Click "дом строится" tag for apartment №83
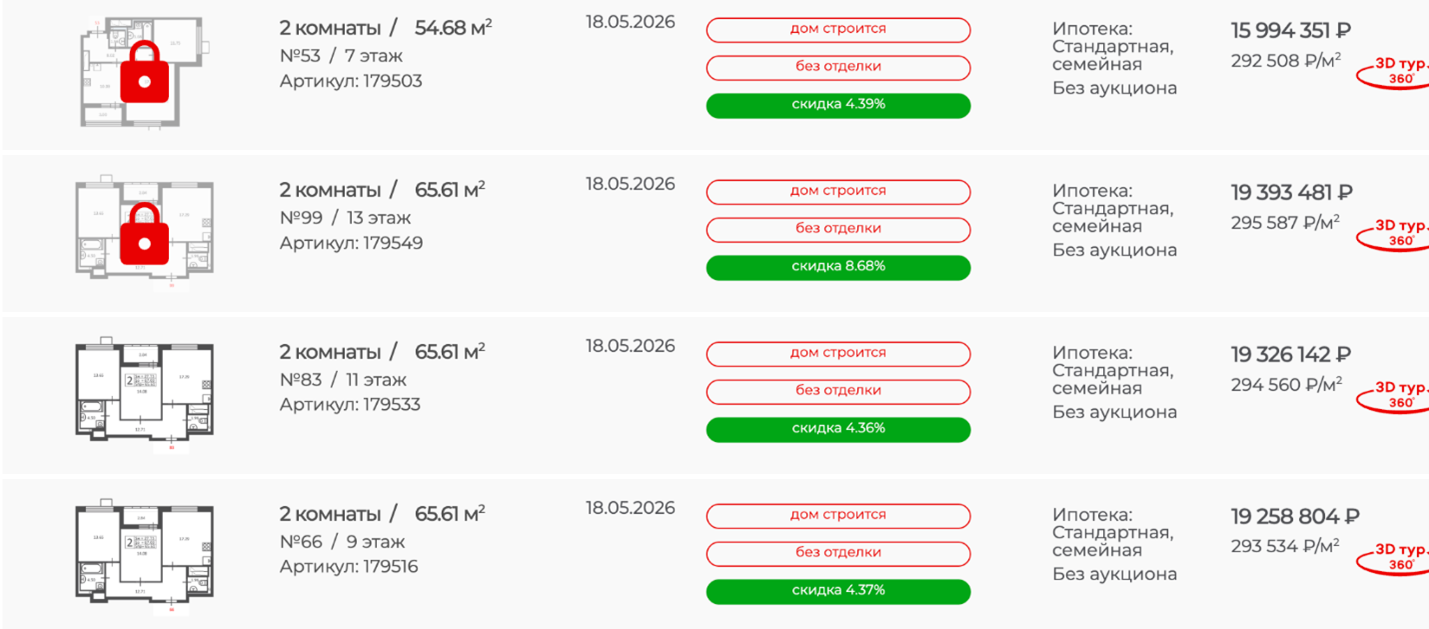 pyautogui.click(x=838, y=353)
